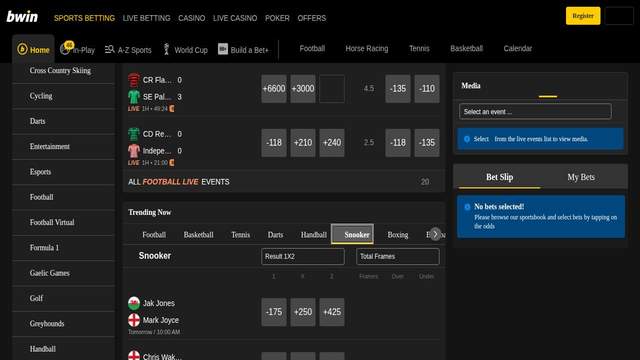Click the Home coin icon
The height and width of the screenshot is (360, 640).
pos(22,49)
